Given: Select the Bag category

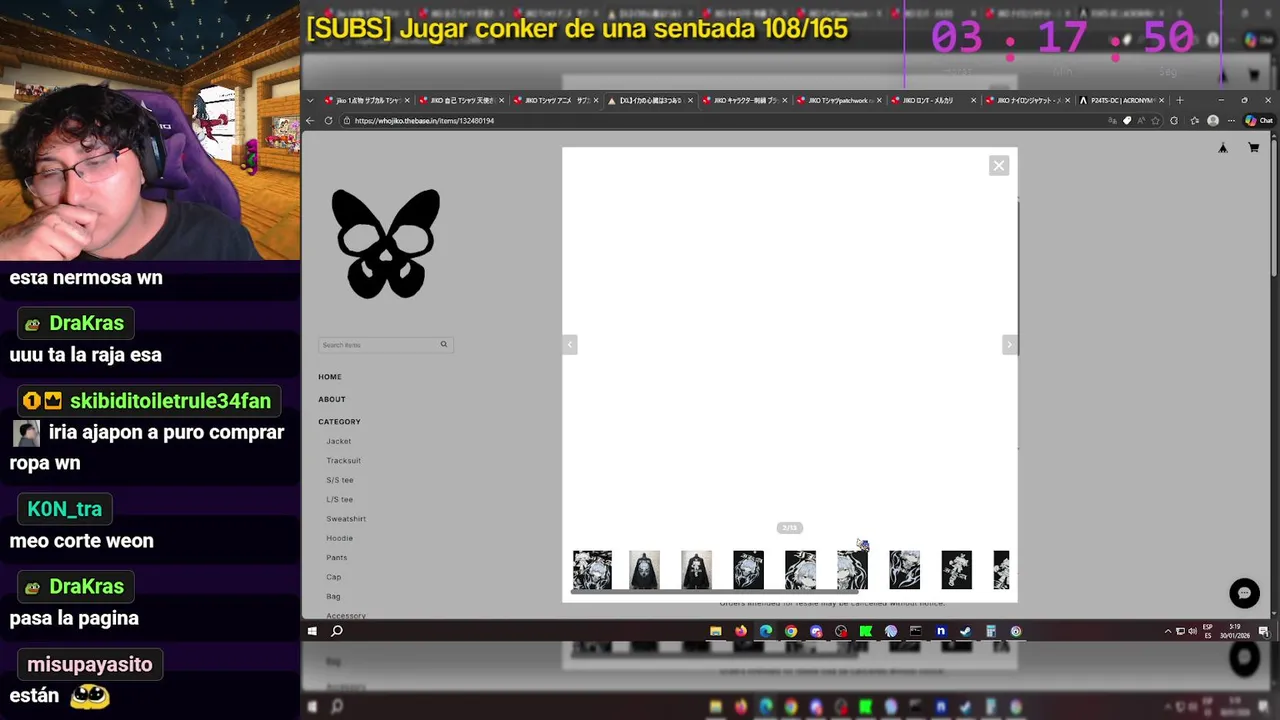Looking at the screenshot, I should (x=333, y=596).
